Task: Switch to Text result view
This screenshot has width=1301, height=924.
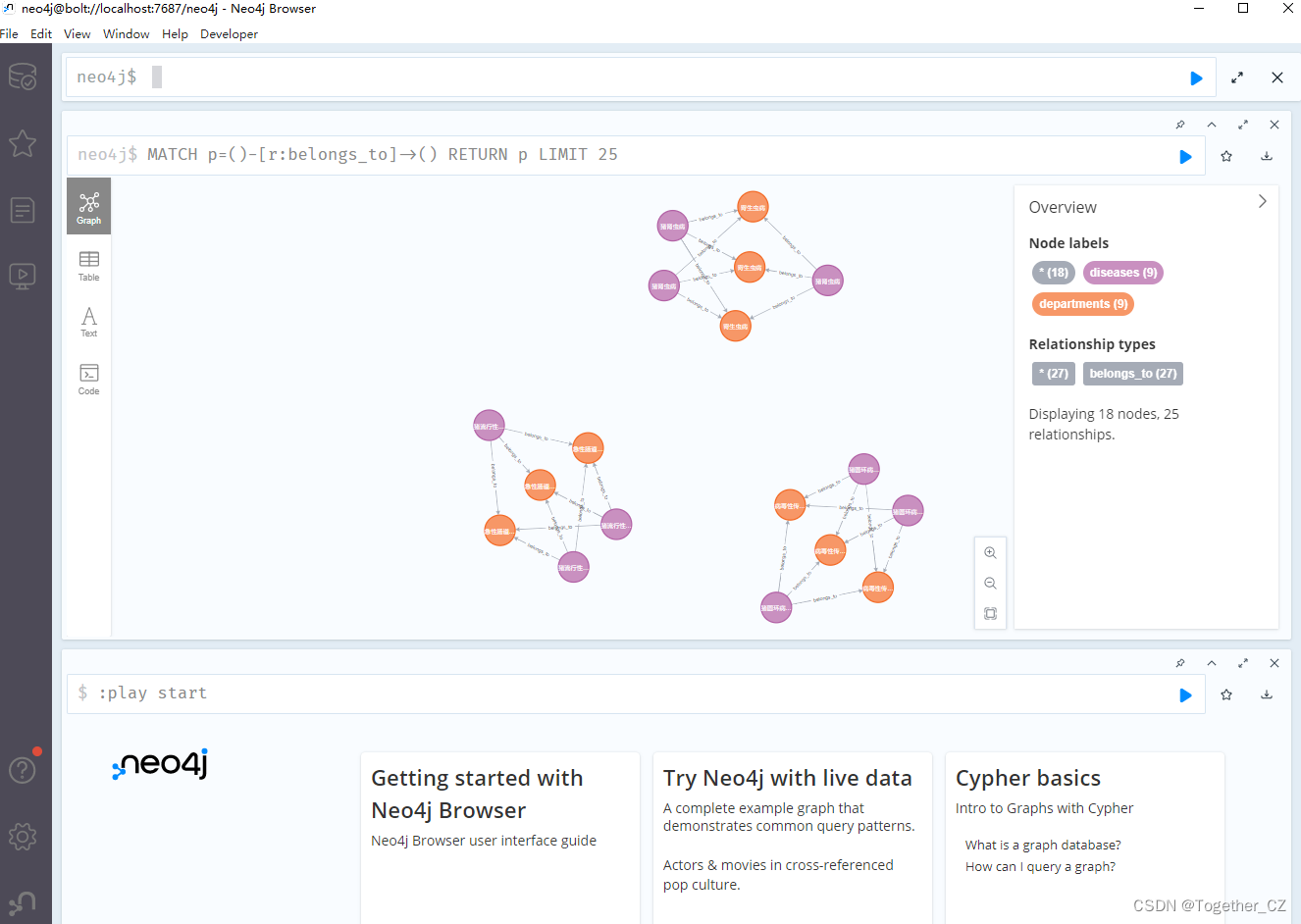Action: 89,322
